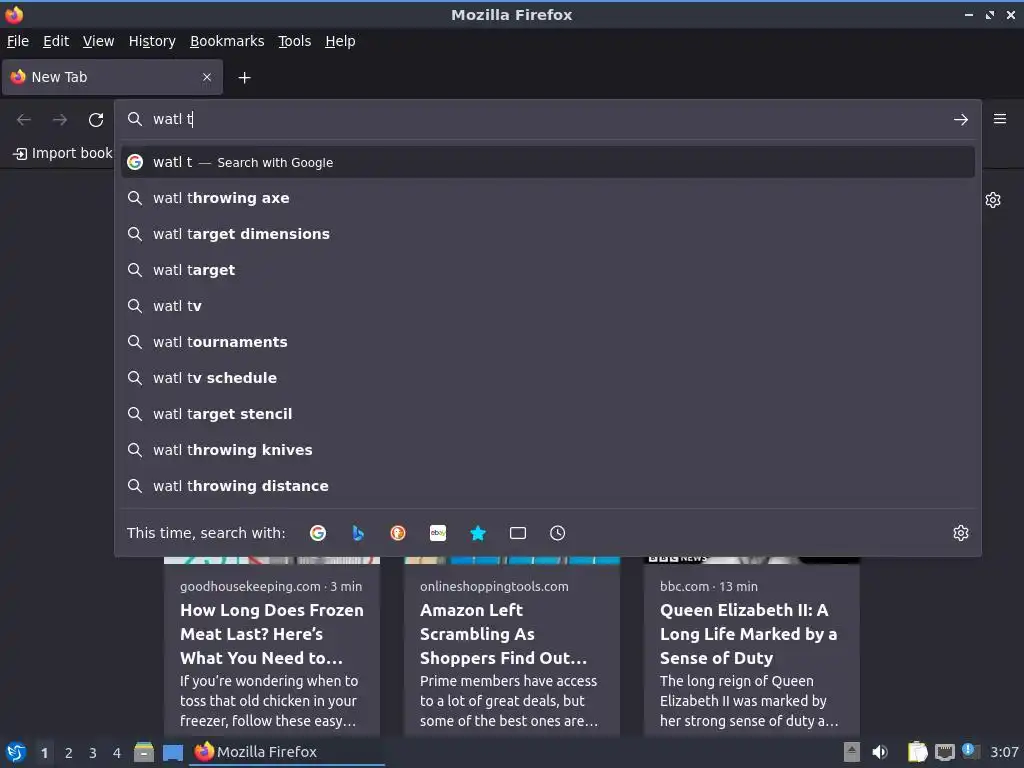
Task: Choose the plain 'watl tv' suggestion
Action: (548, 306)
